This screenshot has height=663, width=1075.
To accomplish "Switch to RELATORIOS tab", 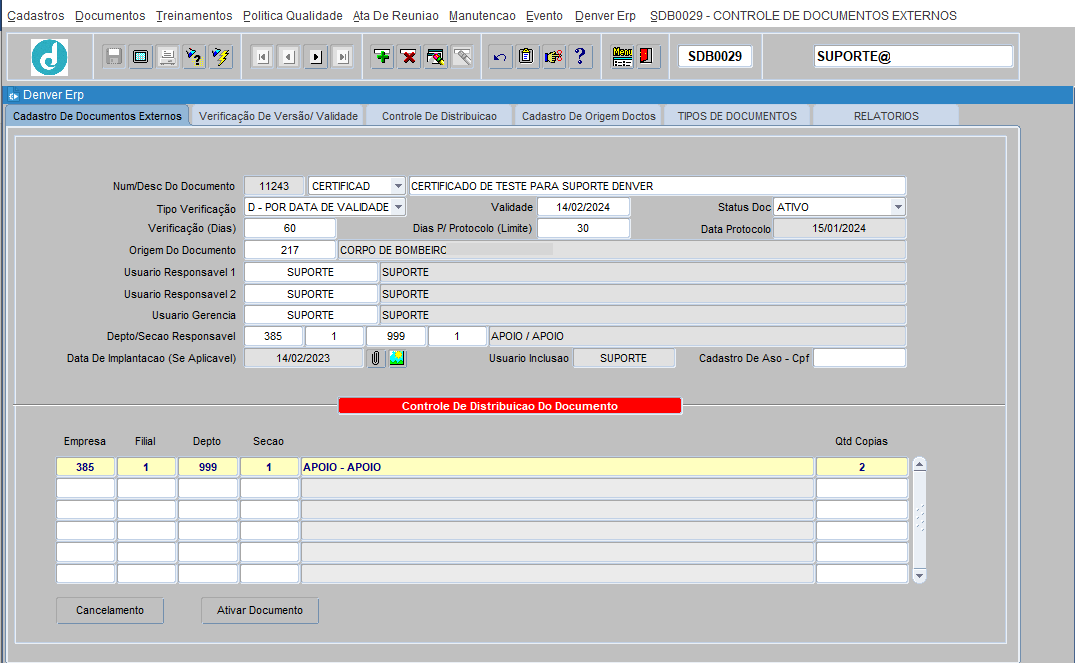I will coord(886,116).
